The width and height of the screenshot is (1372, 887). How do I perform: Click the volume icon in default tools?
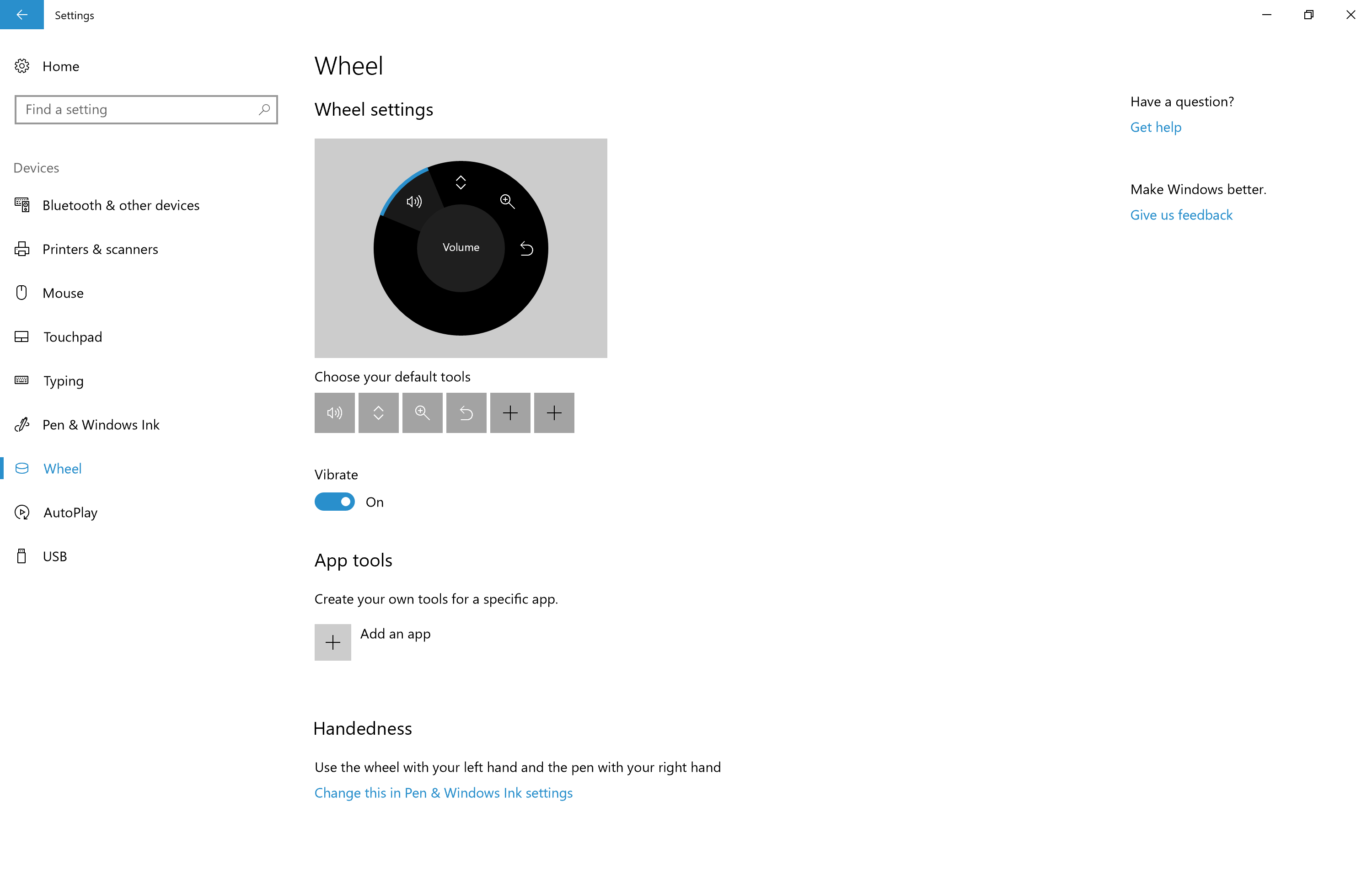point(334,412)
